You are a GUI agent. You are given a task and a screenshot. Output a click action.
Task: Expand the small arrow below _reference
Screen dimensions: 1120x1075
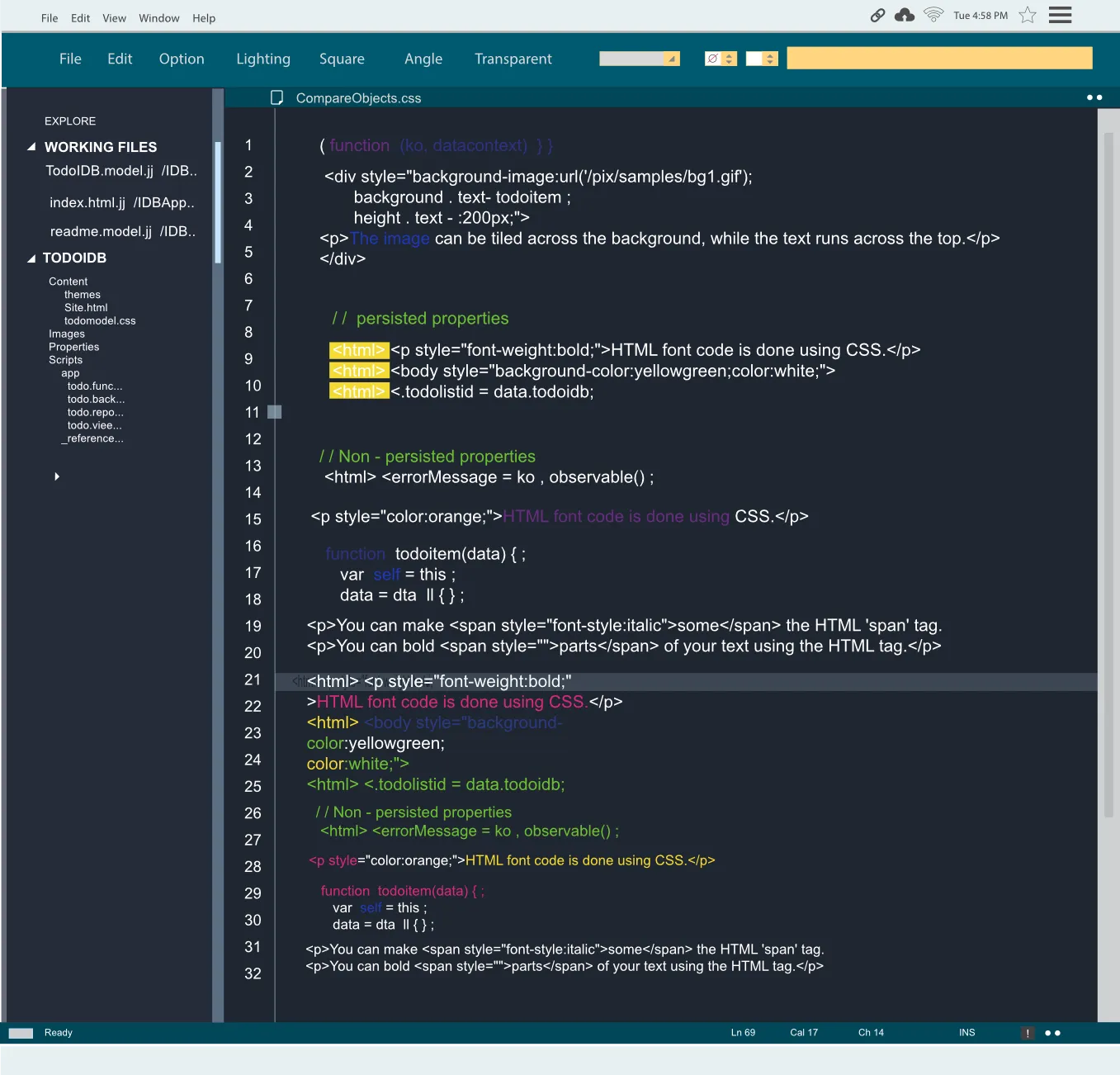[57, 476]
